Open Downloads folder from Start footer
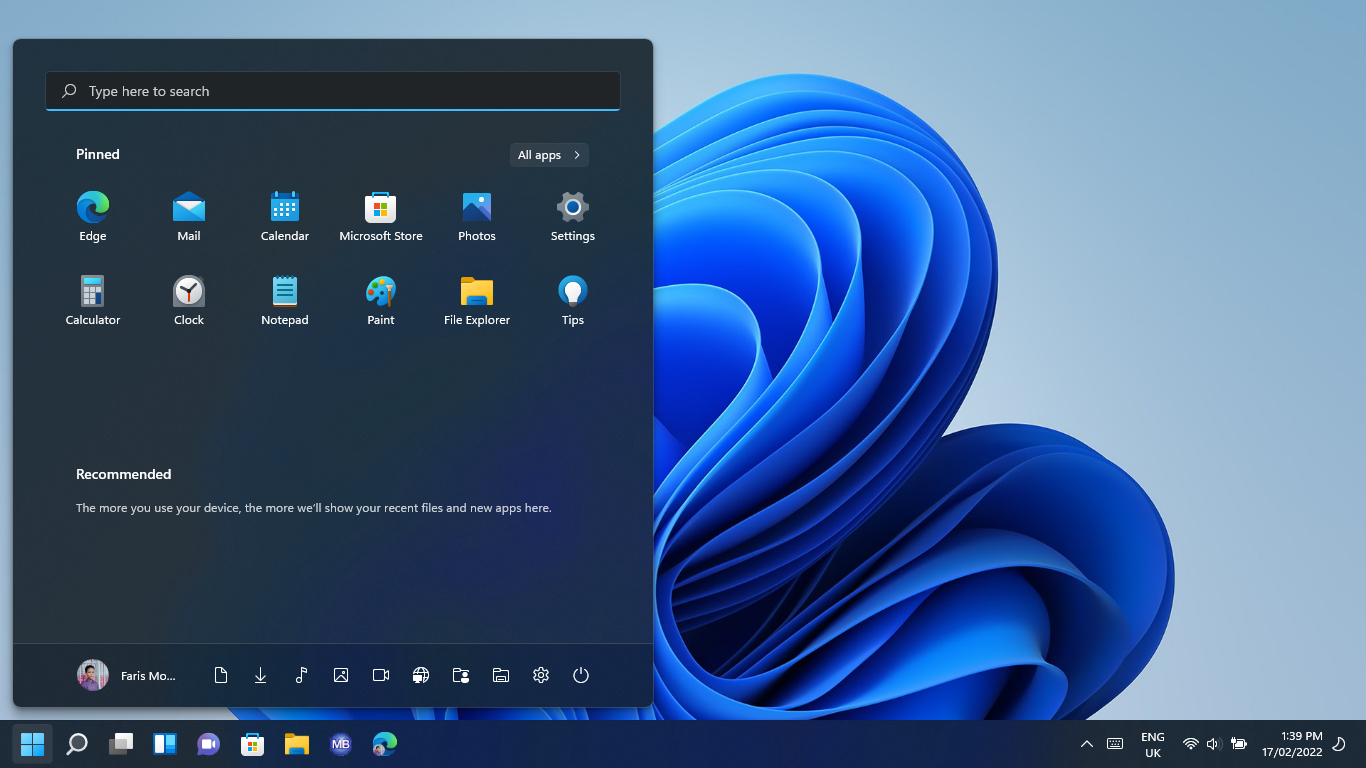This screenshot has width=1366, height=768. [261, 675]
